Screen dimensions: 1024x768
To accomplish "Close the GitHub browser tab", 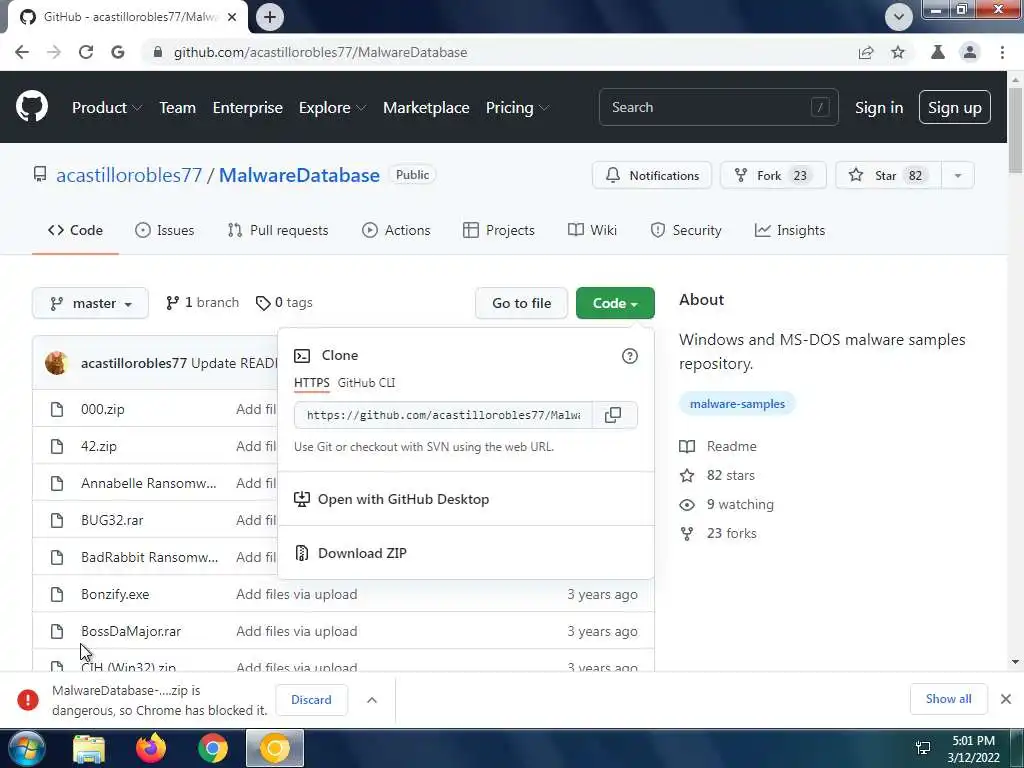I will coord(232,17).
